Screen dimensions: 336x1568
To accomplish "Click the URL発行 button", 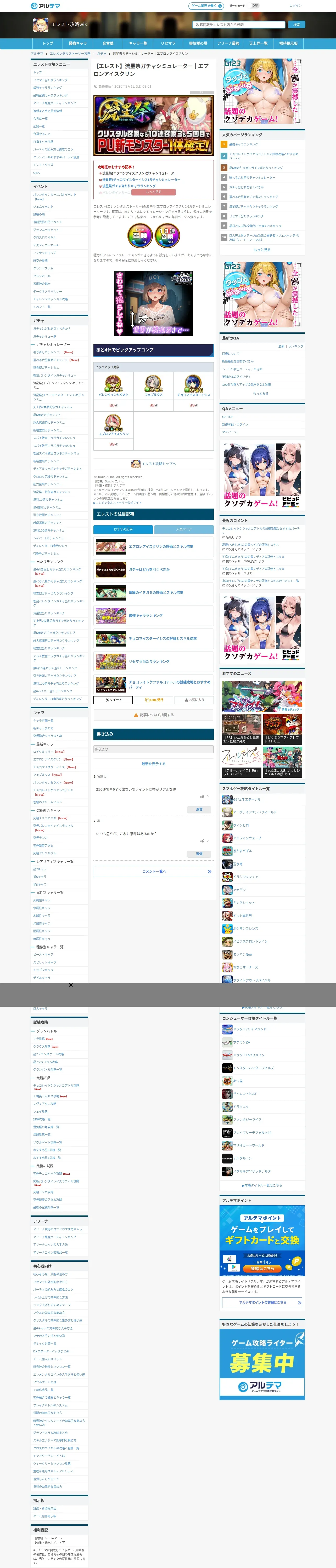I will 154,700.
